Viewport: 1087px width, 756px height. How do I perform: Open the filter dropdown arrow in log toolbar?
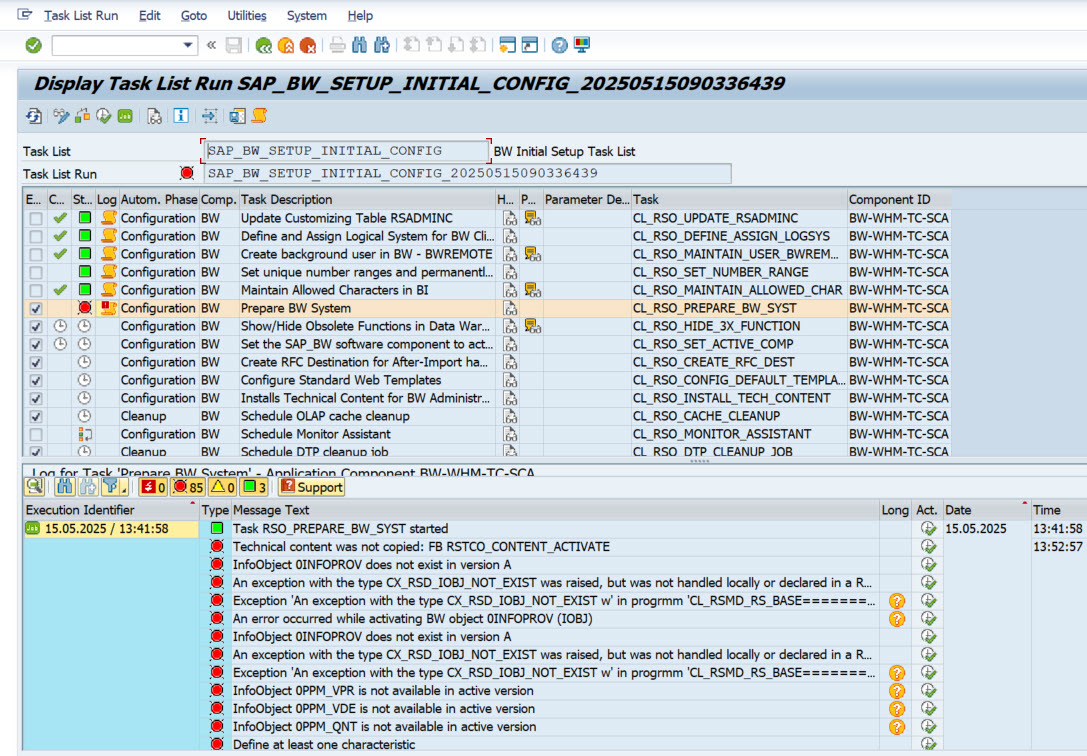(124, 490)
